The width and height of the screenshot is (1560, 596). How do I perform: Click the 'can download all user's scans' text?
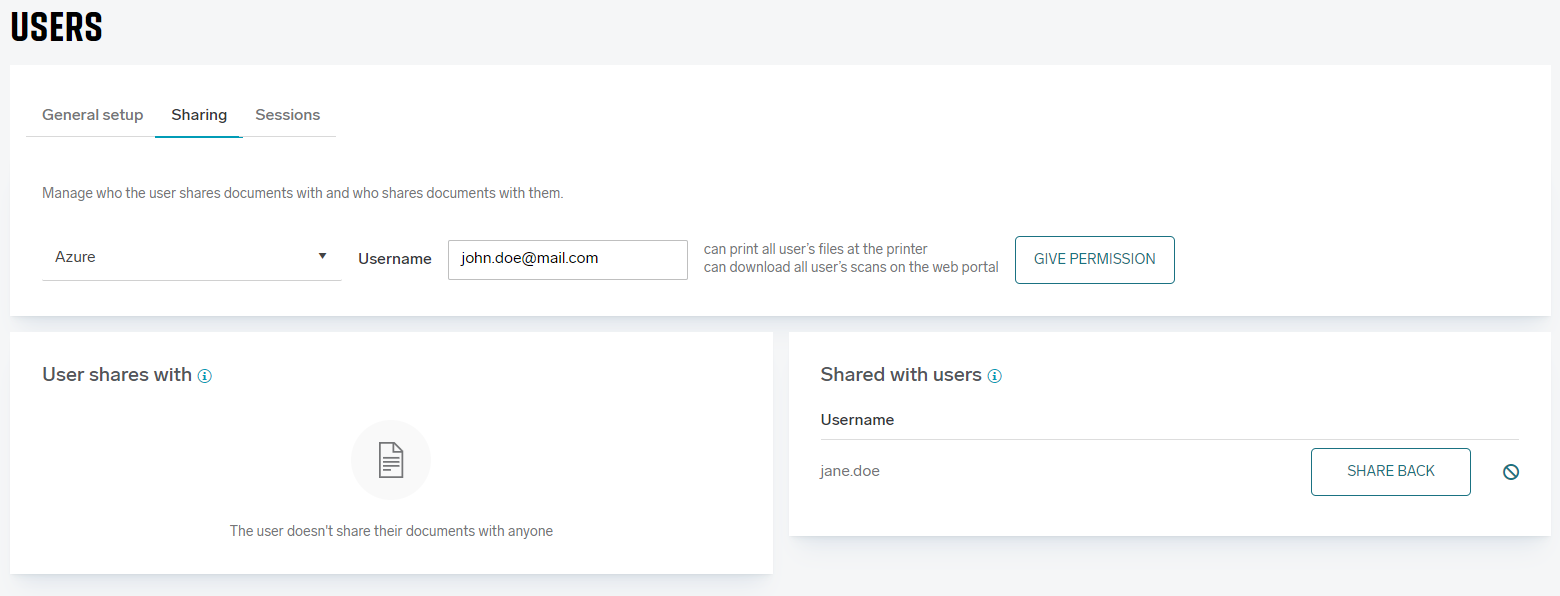851,267
